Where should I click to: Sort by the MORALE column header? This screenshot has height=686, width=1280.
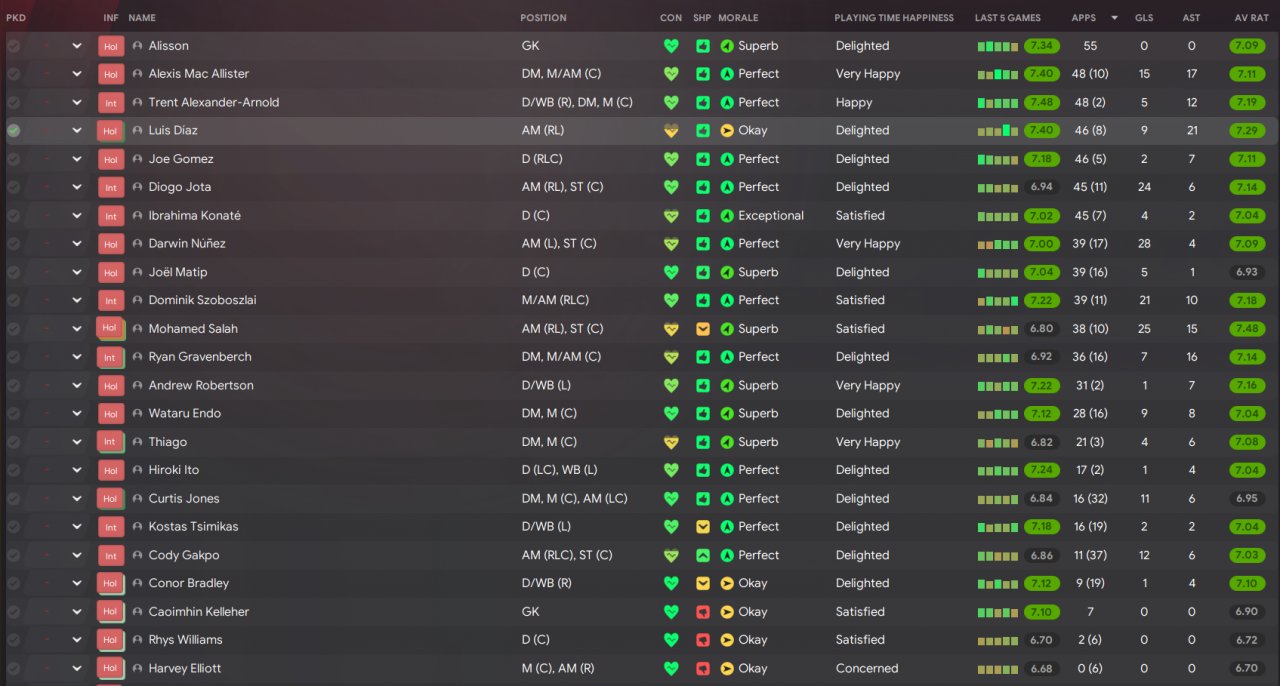pyautogui.click(x=738, y=18)
